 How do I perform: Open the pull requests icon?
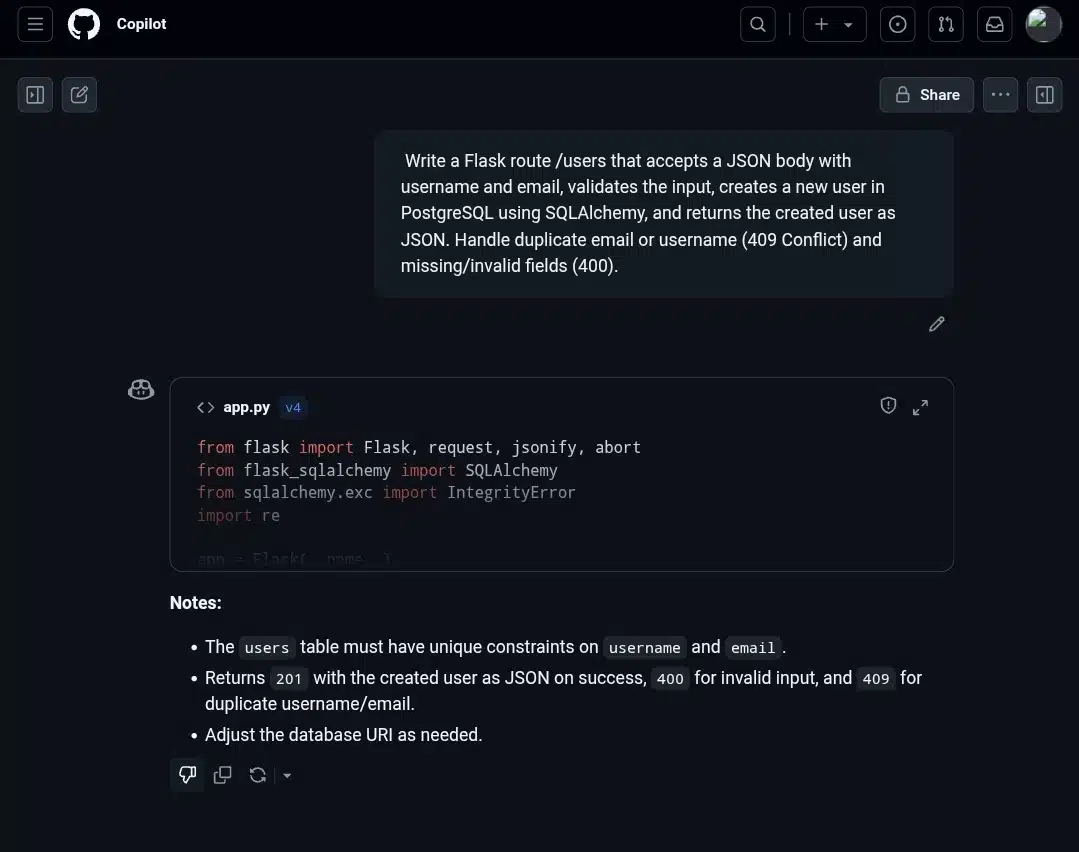click(x=946, y=24)
